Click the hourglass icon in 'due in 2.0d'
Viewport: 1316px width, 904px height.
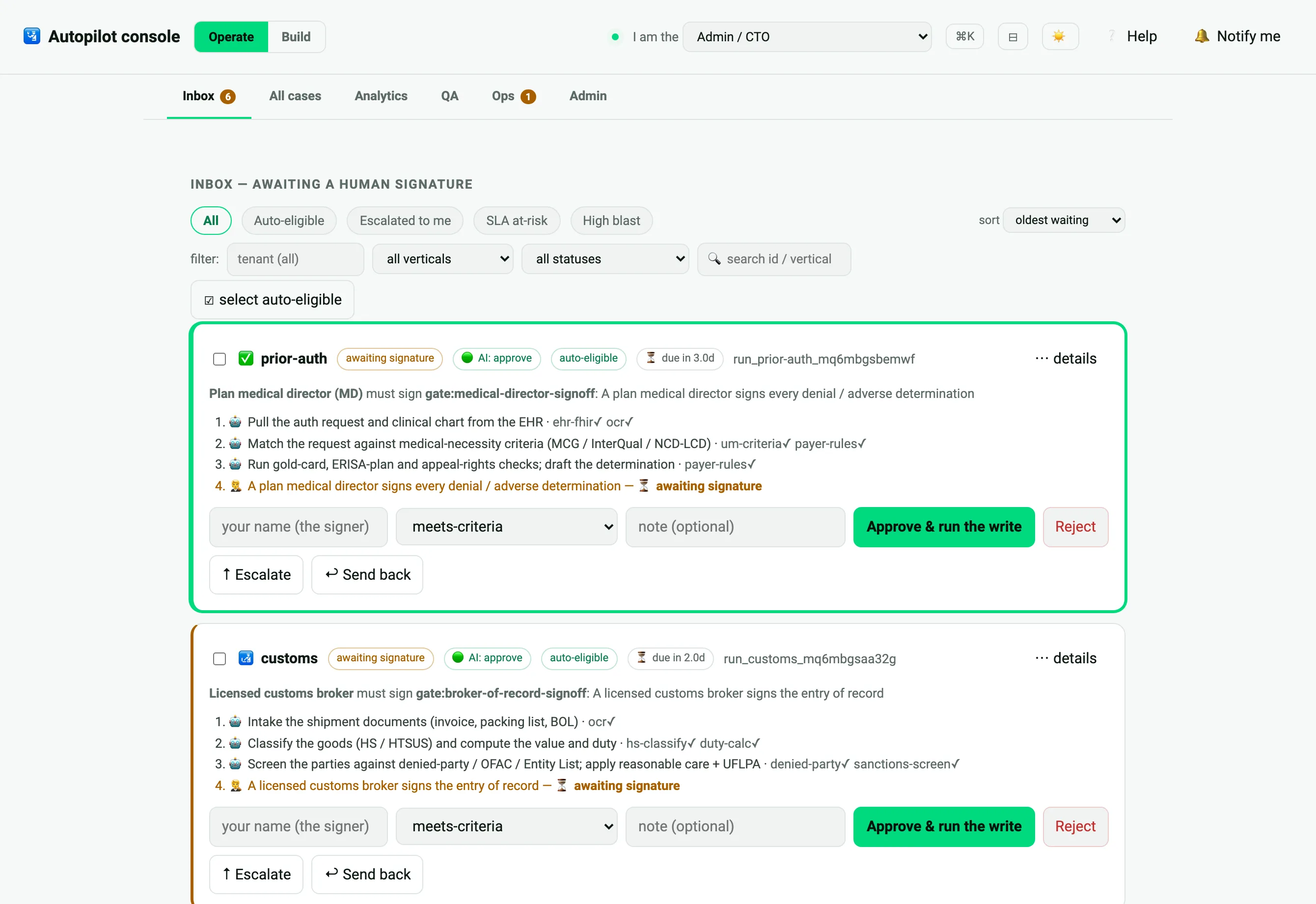pyautogui.click(x=641, y=657)
